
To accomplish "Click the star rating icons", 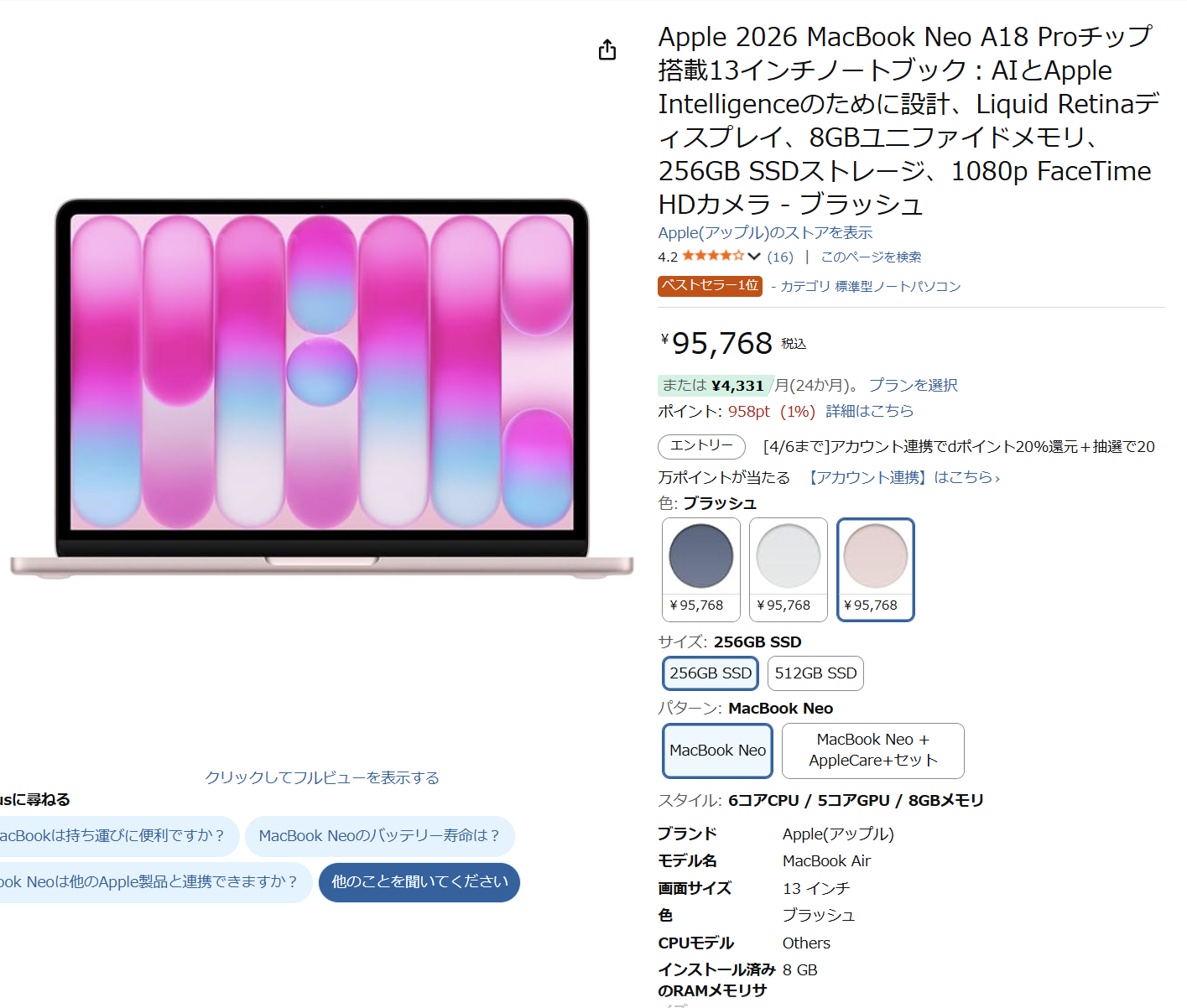I will point(712,257).
